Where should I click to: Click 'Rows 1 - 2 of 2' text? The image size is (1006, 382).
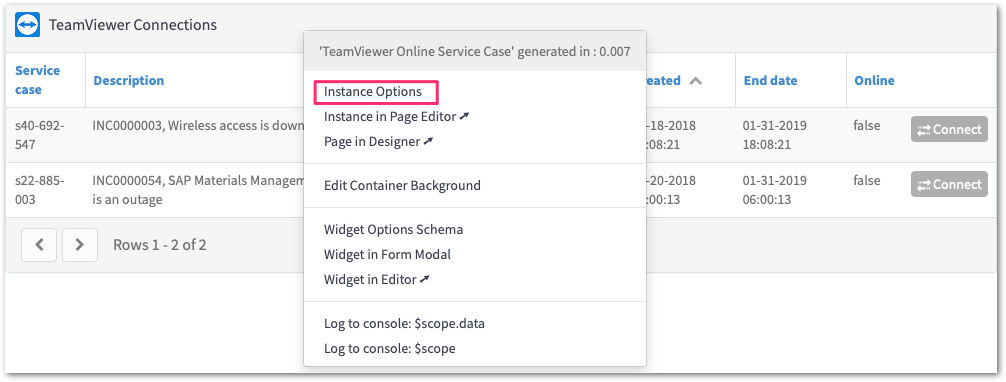(x=160, y=245)
